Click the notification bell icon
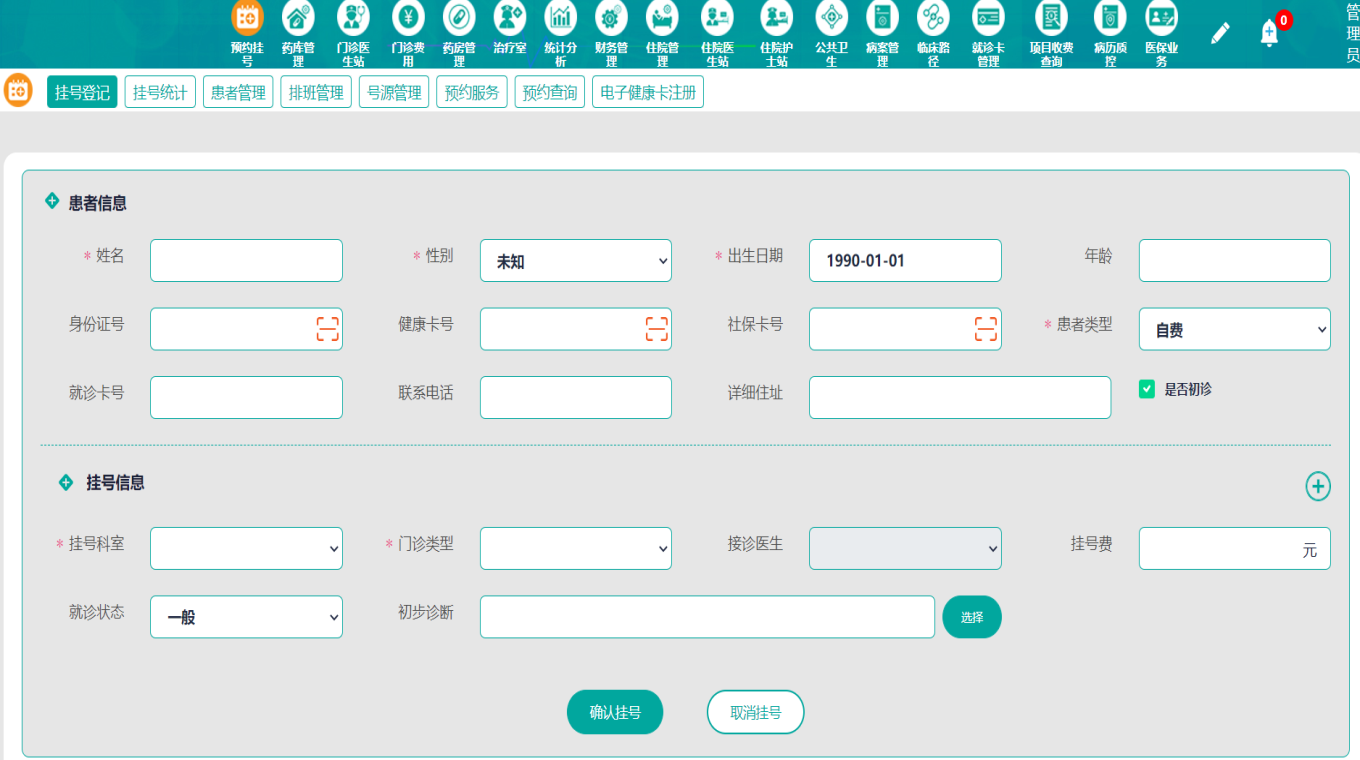Image resolution: width=1360 pixels, height=760 pixels. pos(1269,33)
